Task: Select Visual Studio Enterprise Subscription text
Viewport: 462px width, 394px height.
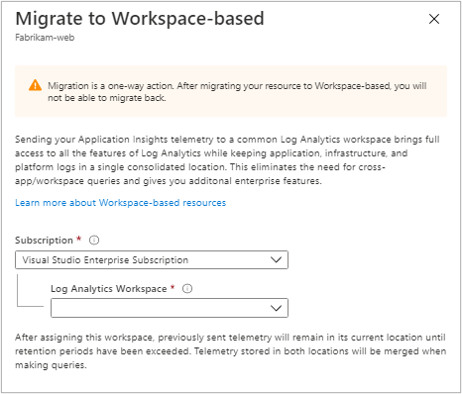Action: click(x=105, y=260)
